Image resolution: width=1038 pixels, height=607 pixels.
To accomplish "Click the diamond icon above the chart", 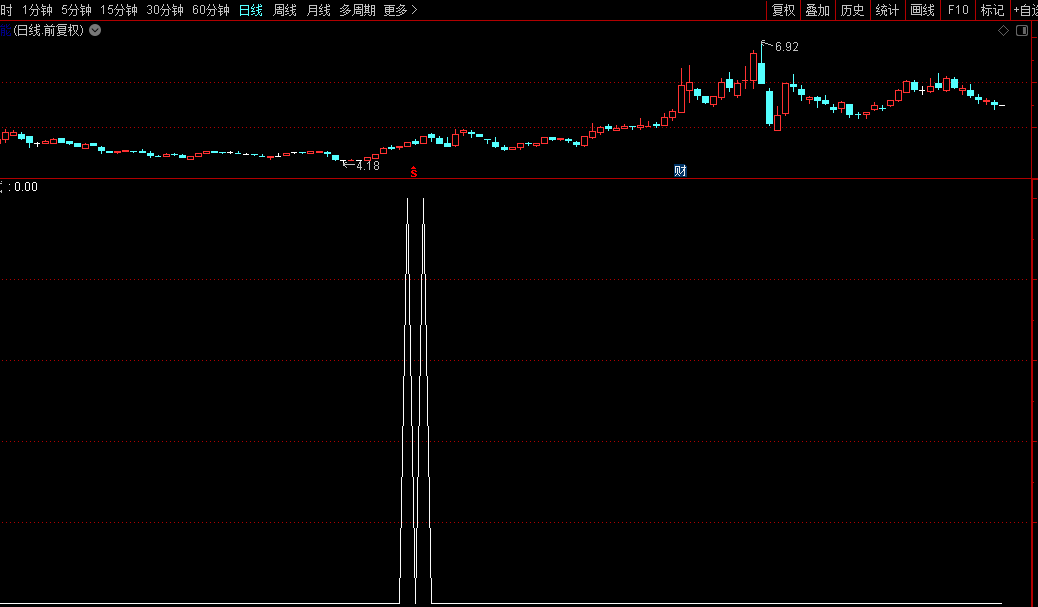I will [1003, 31].
